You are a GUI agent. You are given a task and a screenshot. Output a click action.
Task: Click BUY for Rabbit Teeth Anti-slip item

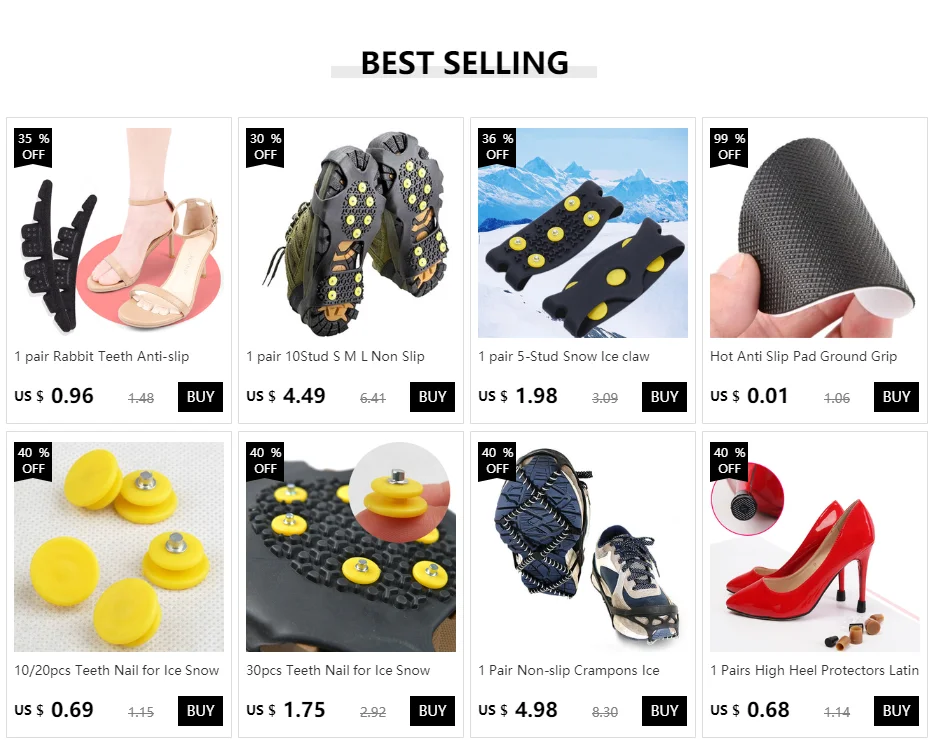(200, 397)
